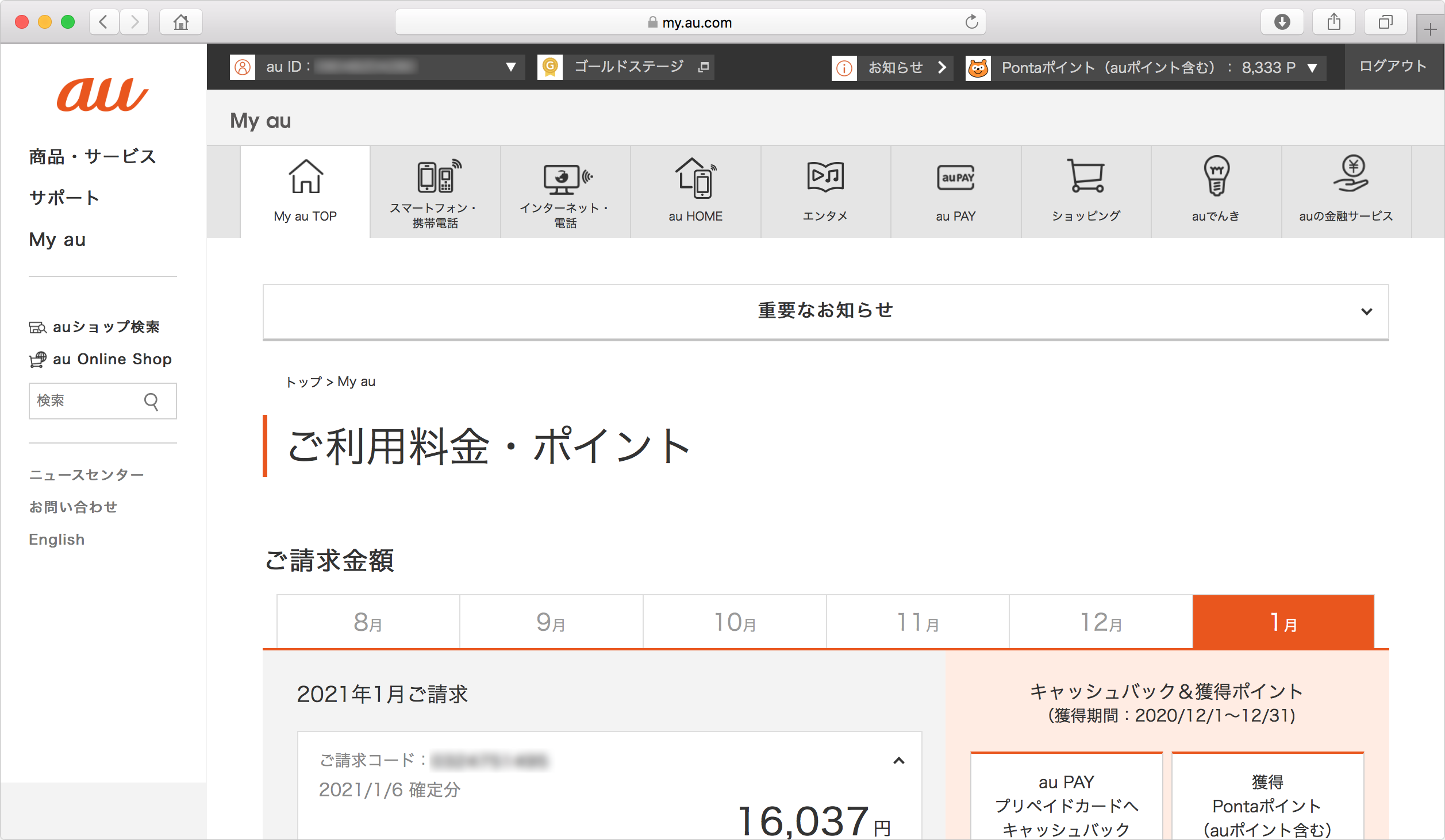Open the auの金融サービス yen hand icon
Screen dimensions: 1445x840
point(1351,173)
